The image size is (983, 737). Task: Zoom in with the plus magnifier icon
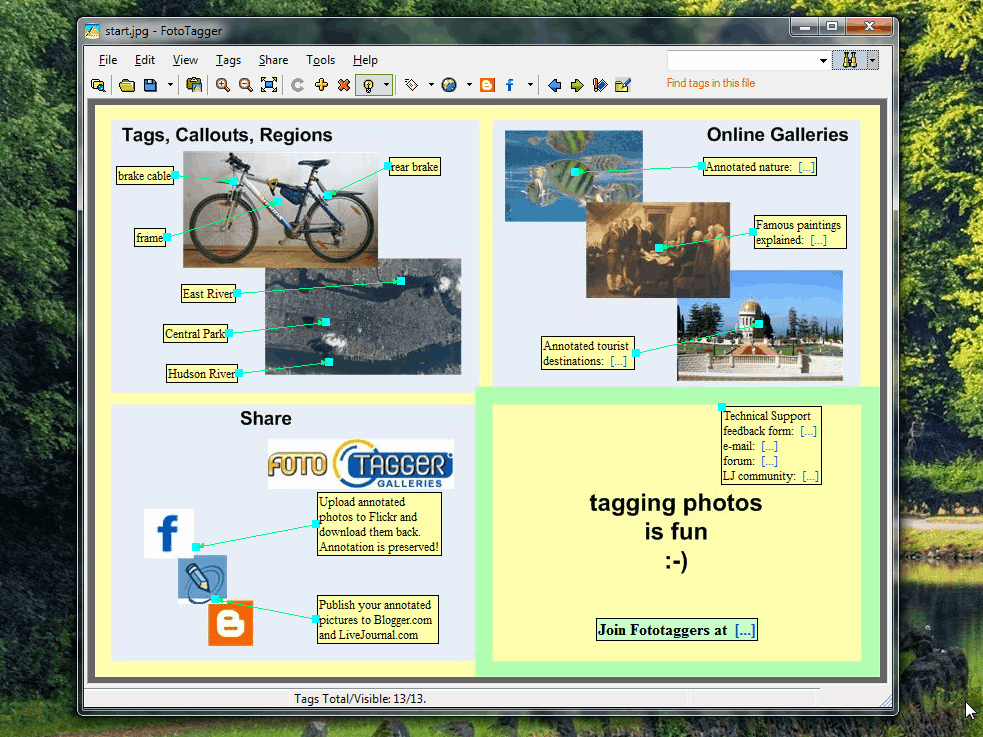point(223,85)
